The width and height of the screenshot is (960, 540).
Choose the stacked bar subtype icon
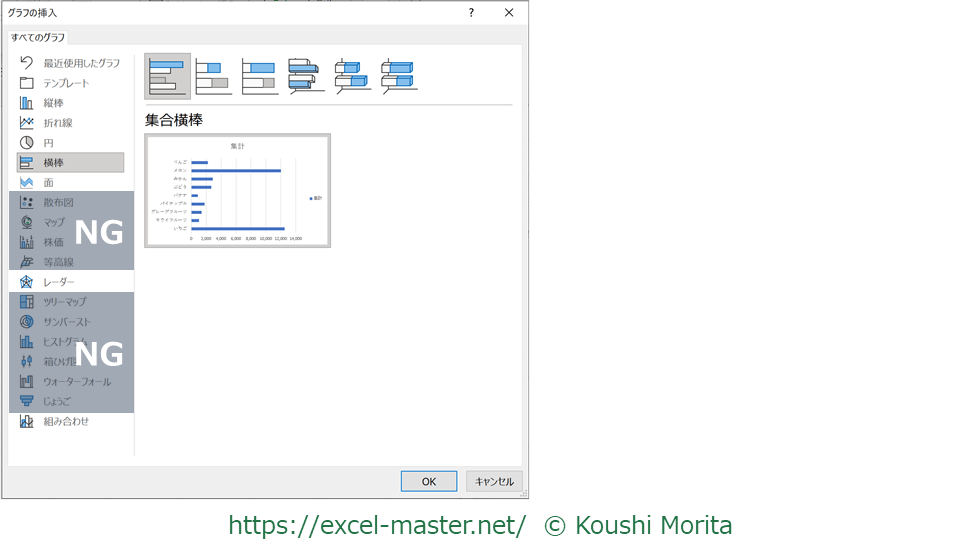[213, 76]
